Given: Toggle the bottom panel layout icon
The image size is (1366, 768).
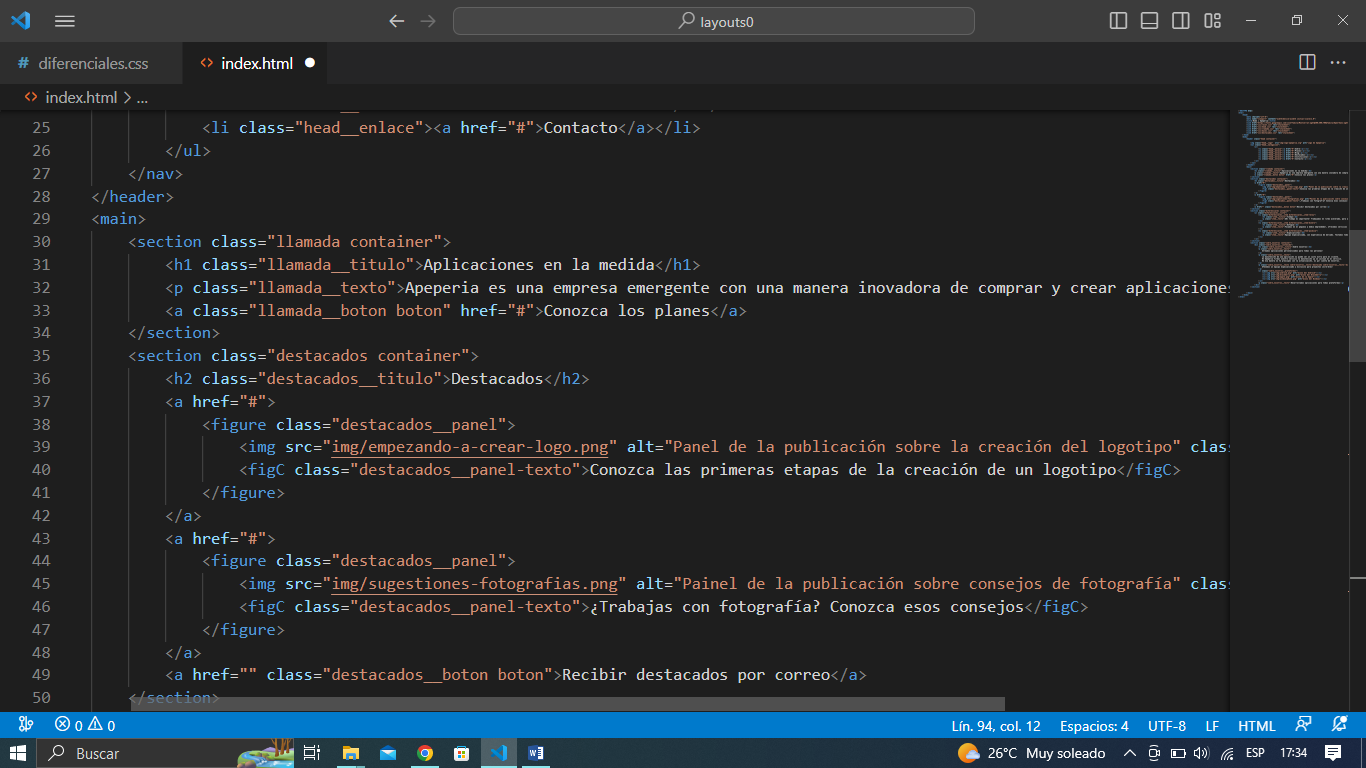Looking at the screenshot, I should [1150, 21].
